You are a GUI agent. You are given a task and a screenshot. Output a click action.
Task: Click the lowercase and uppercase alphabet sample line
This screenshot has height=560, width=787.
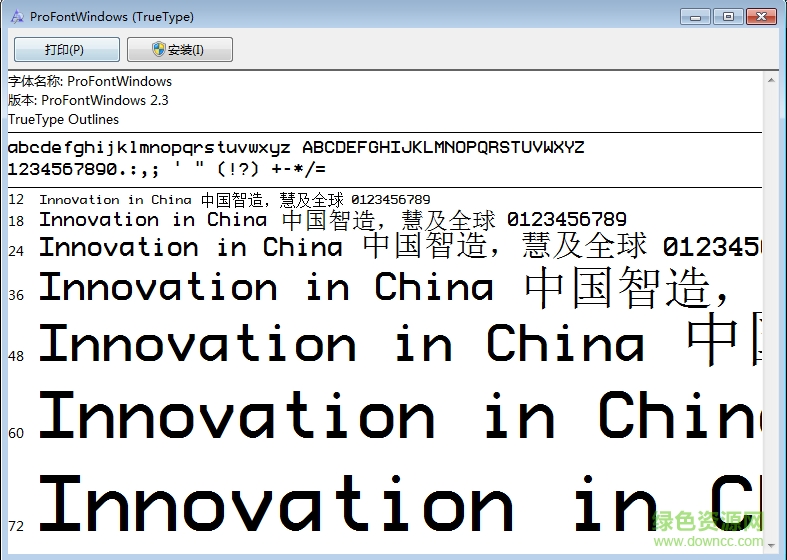point(296,148)
